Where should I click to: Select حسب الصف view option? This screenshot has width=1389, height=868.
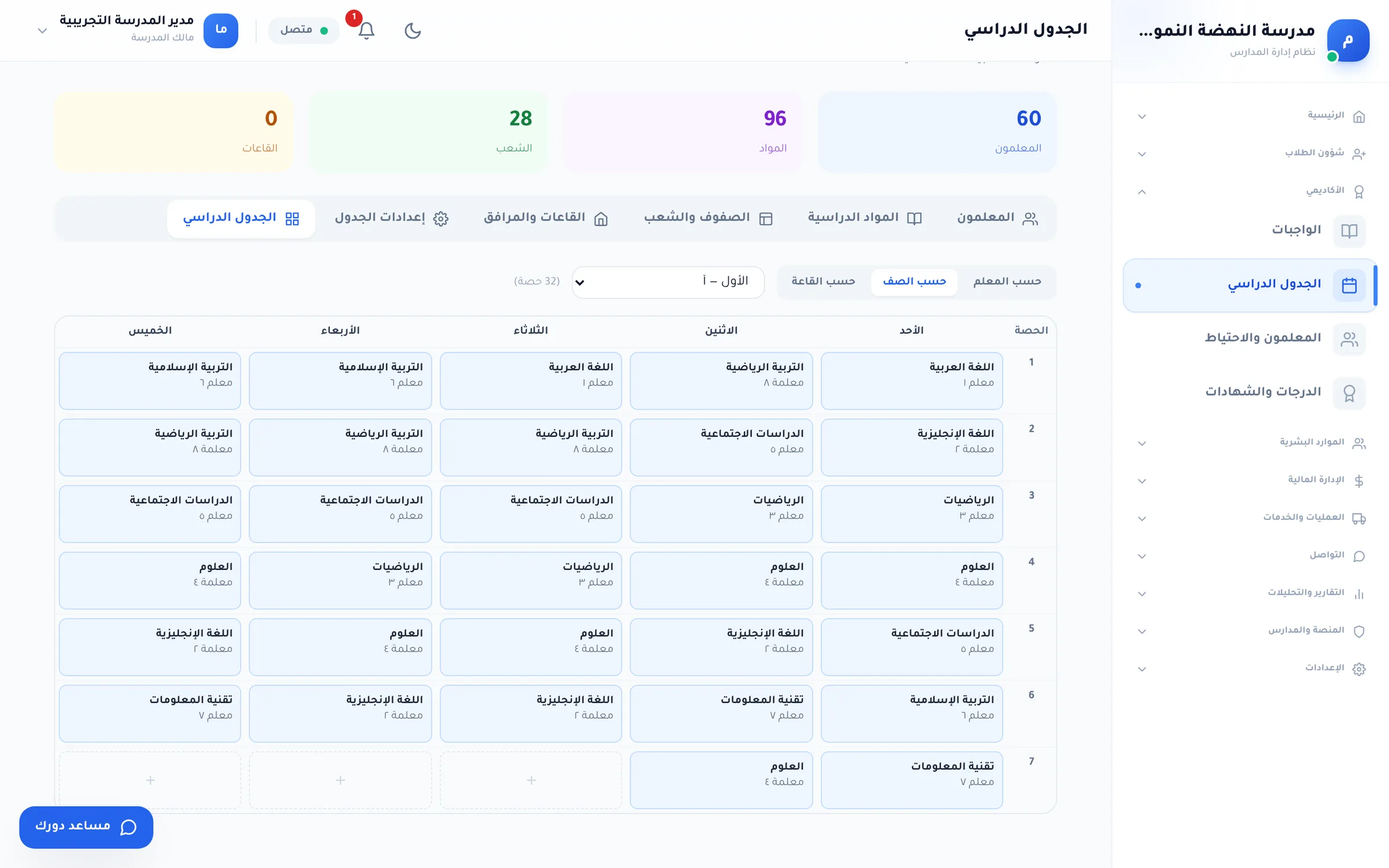pyautogui.click(x=914, y=282)
